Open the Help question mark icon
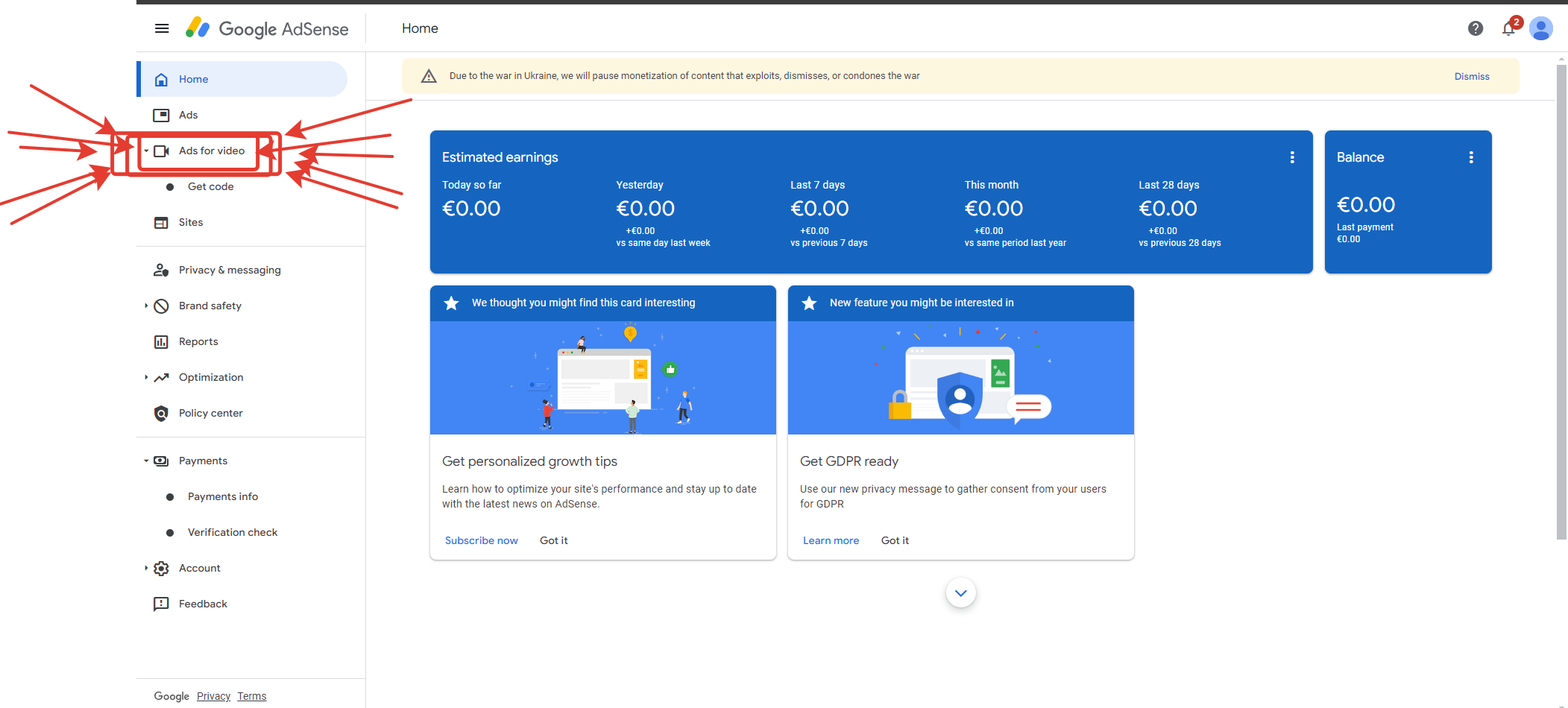This screenshot has height=708, width=1568. 1476,28
